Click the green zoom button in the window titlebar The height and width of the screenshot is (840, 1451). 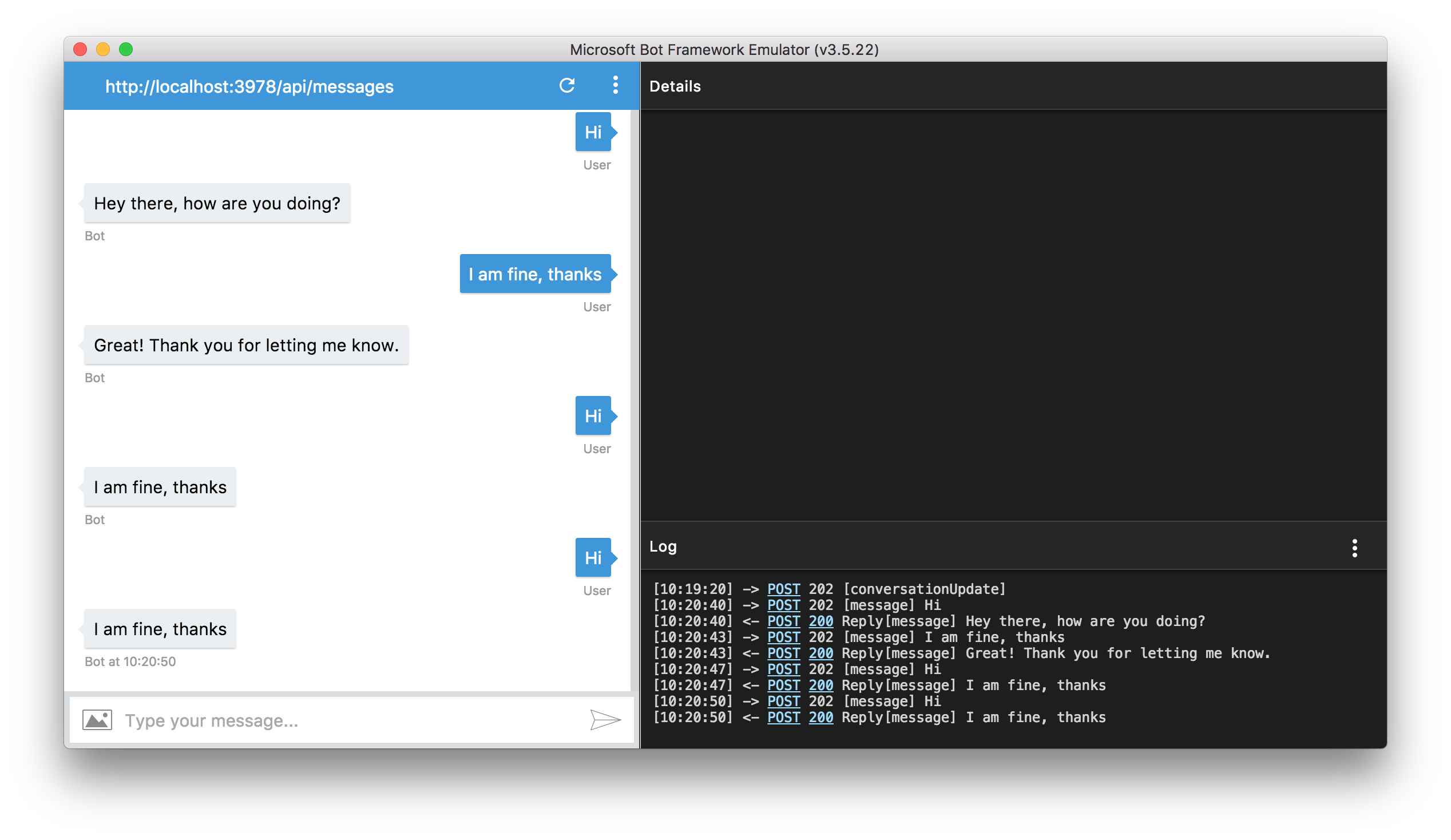(125, 50)
